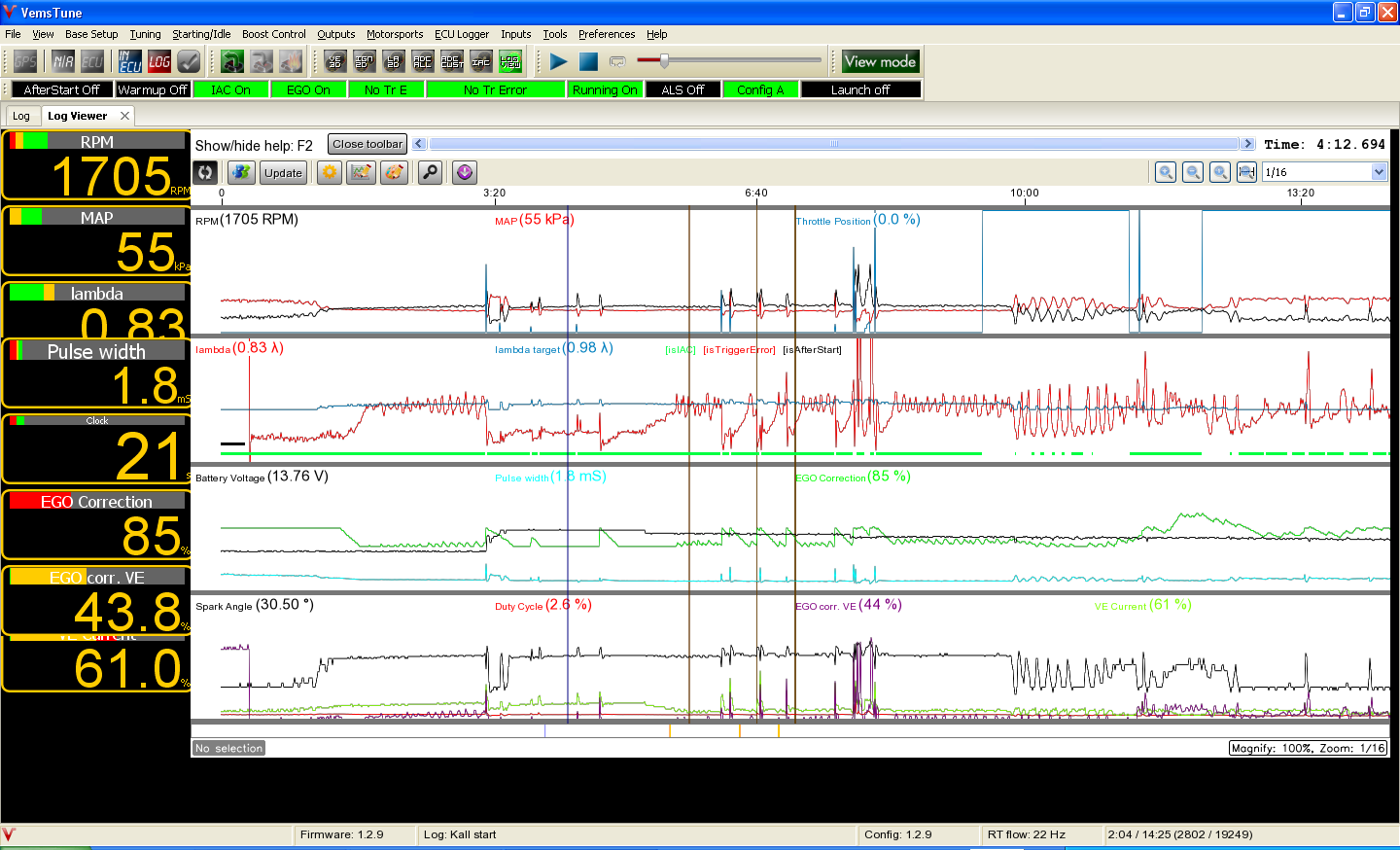Open the Motorsports menu
1400x850 pixels.
click(x=395, y=34)
